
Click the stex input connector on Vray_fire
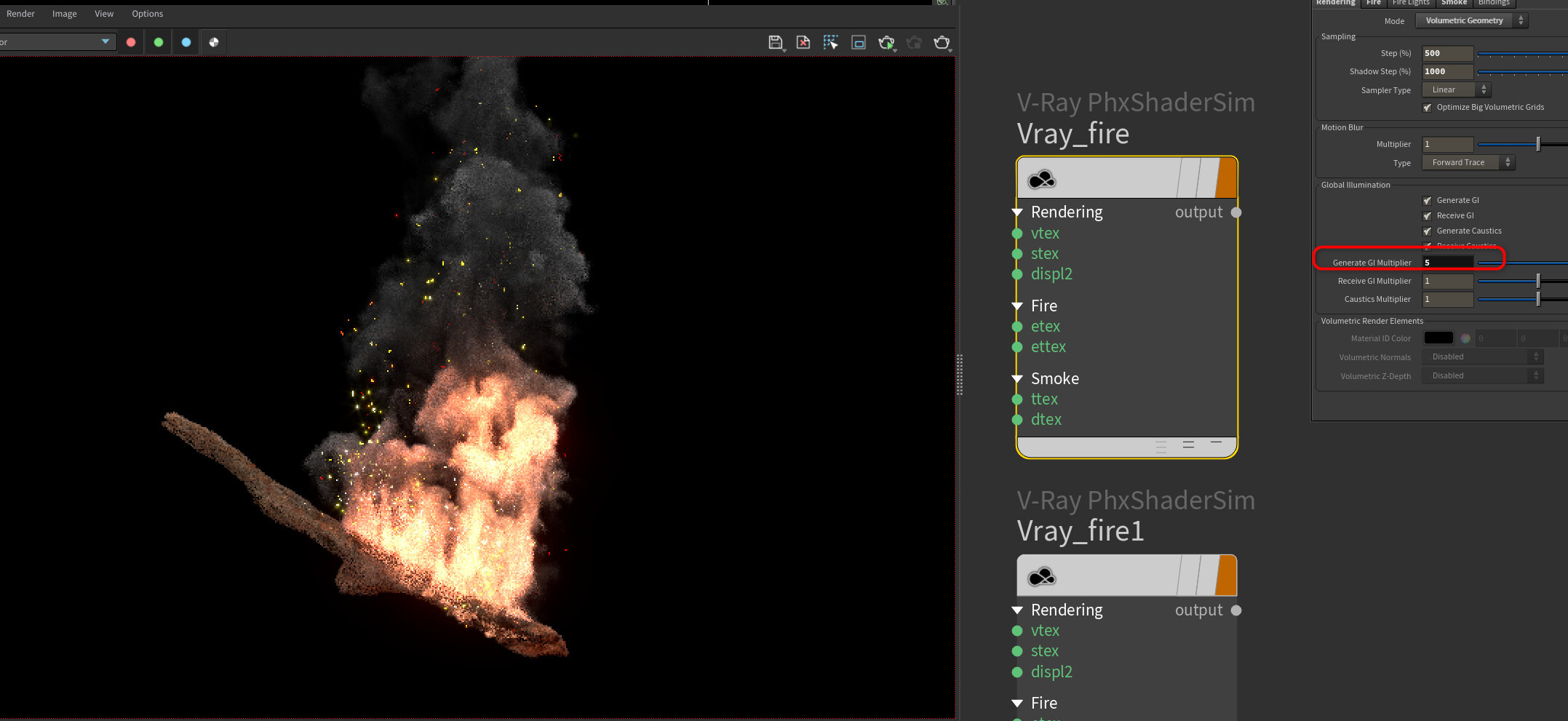point(1018,254)
